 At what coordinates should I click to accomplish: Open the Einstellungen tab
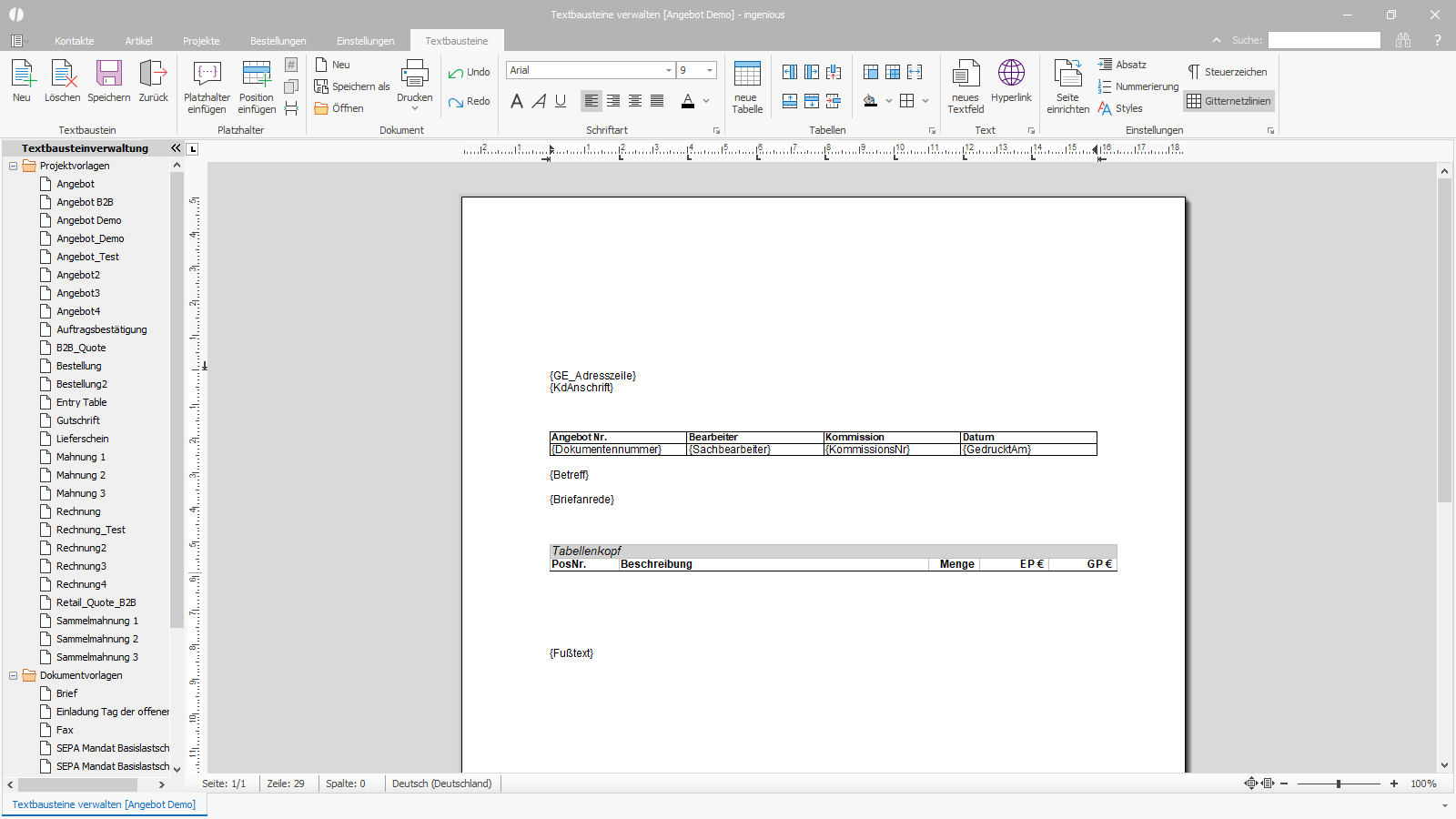coord(366,41)
